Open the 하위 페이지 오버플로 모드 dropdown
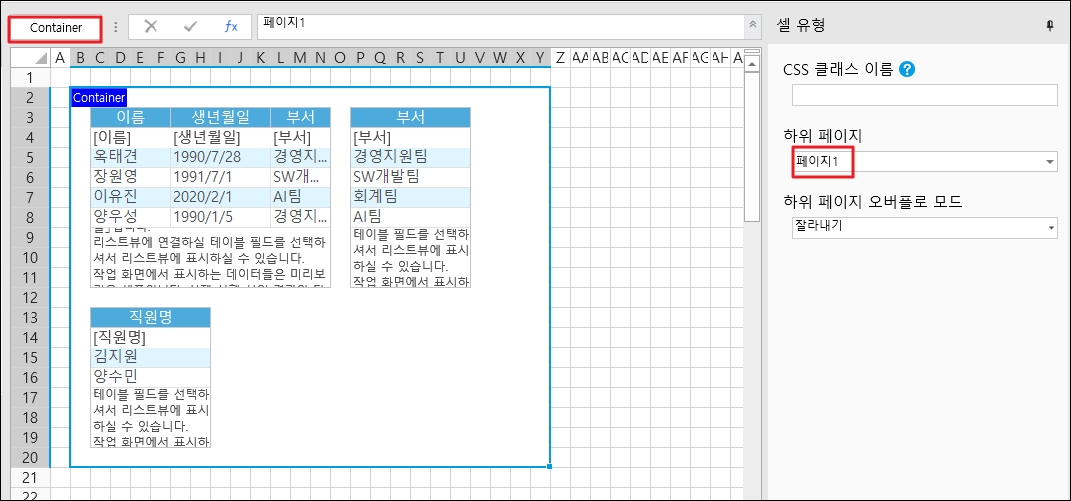Screen dimensions: 1071x501 [x=1049, y=228]
